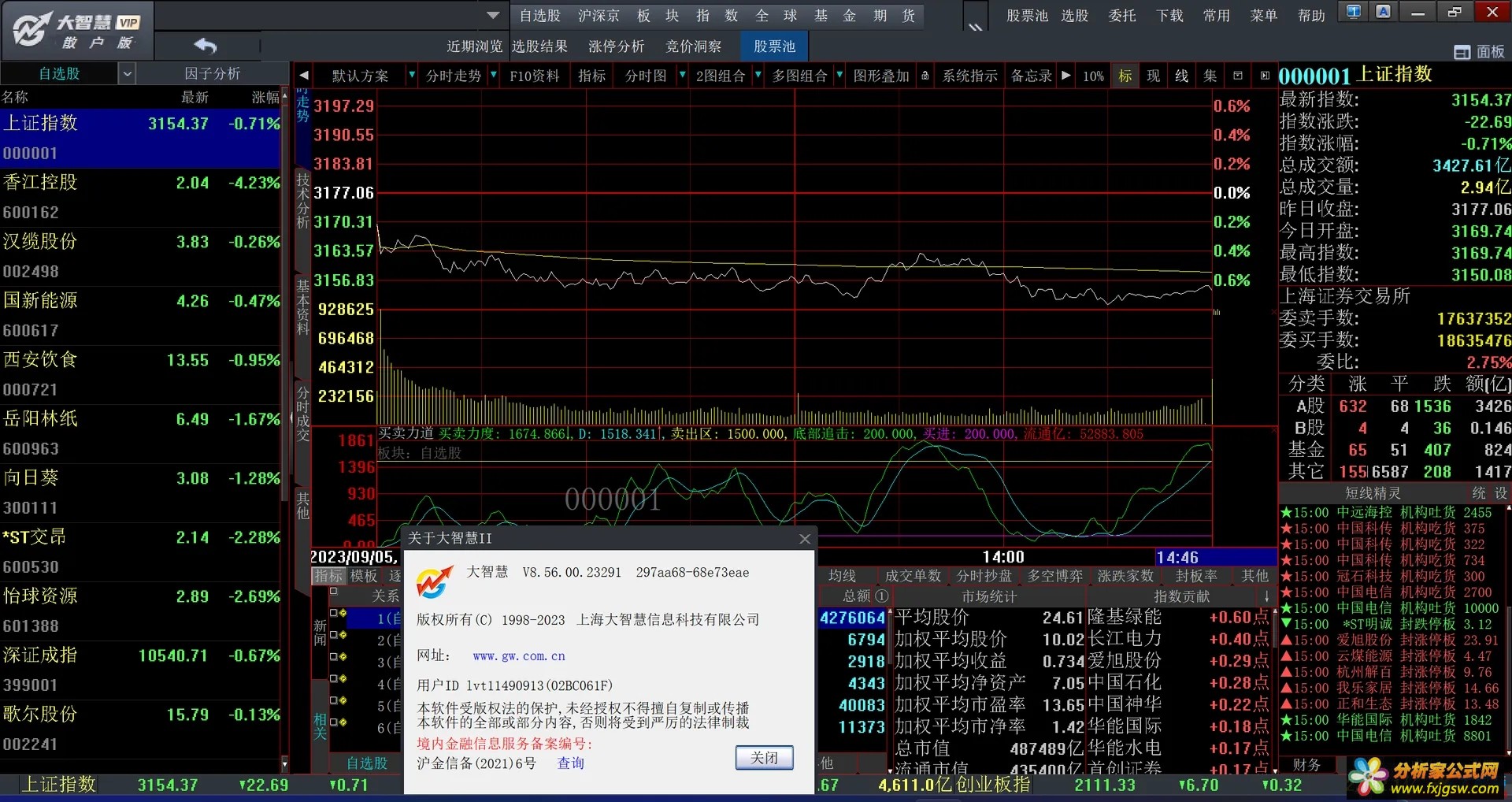This screenshot has width=1512, height=802.
Task: Click the 10% zoom button
Action: click(x=1093, y=76)
